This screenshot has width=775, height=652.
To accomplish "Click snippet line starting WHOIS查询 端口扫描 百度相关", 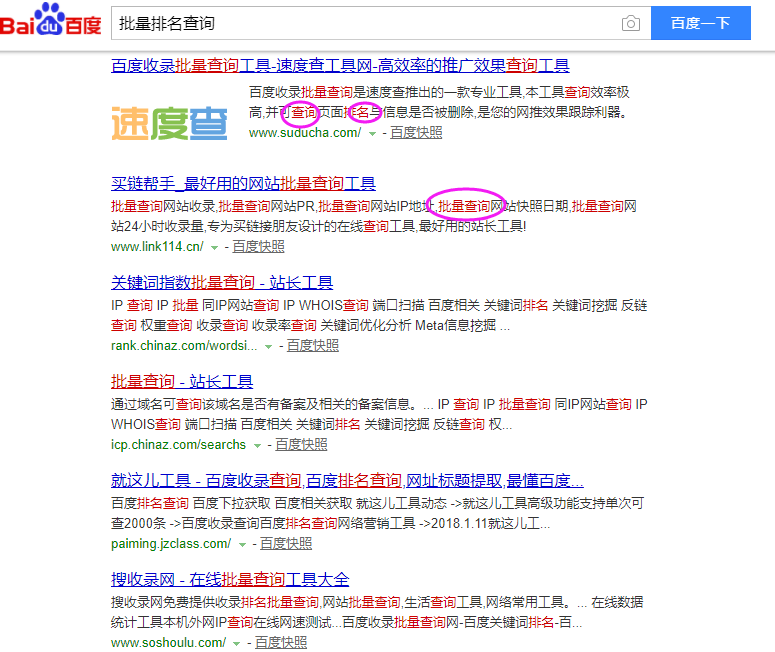I will 311,424.
